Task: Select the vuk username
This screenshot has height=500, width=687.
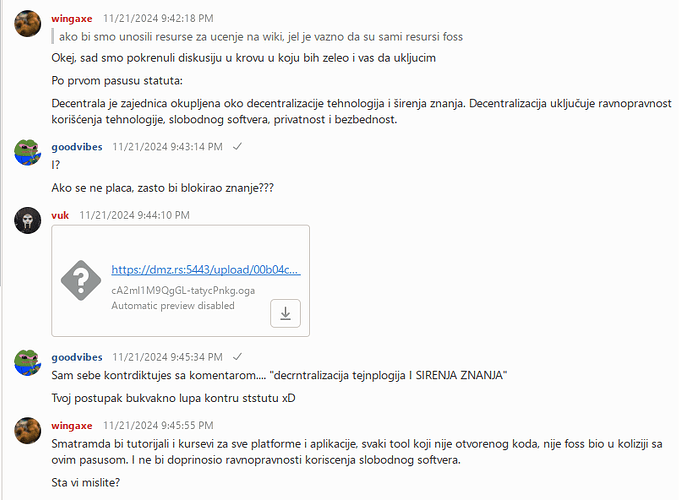Action: pyautogui.click(x=60, y=215)
